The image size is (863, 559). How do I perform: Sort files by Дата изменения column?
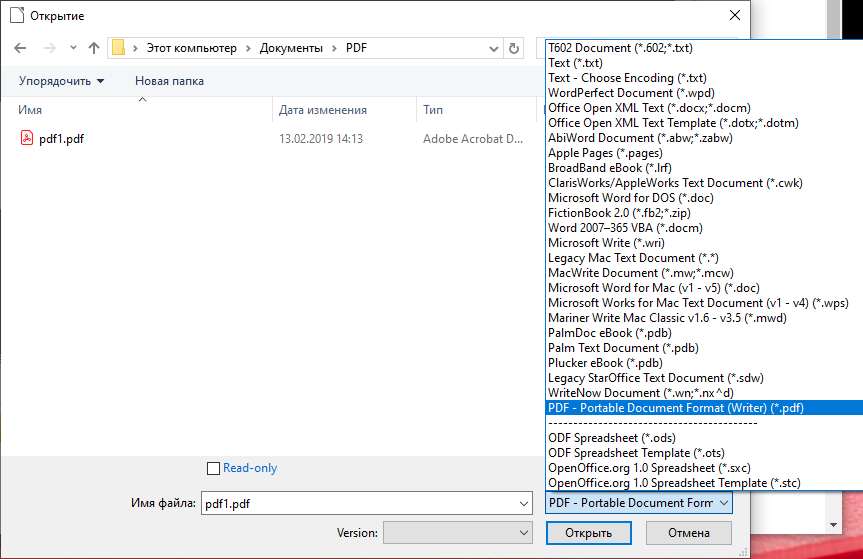(323, 110)
